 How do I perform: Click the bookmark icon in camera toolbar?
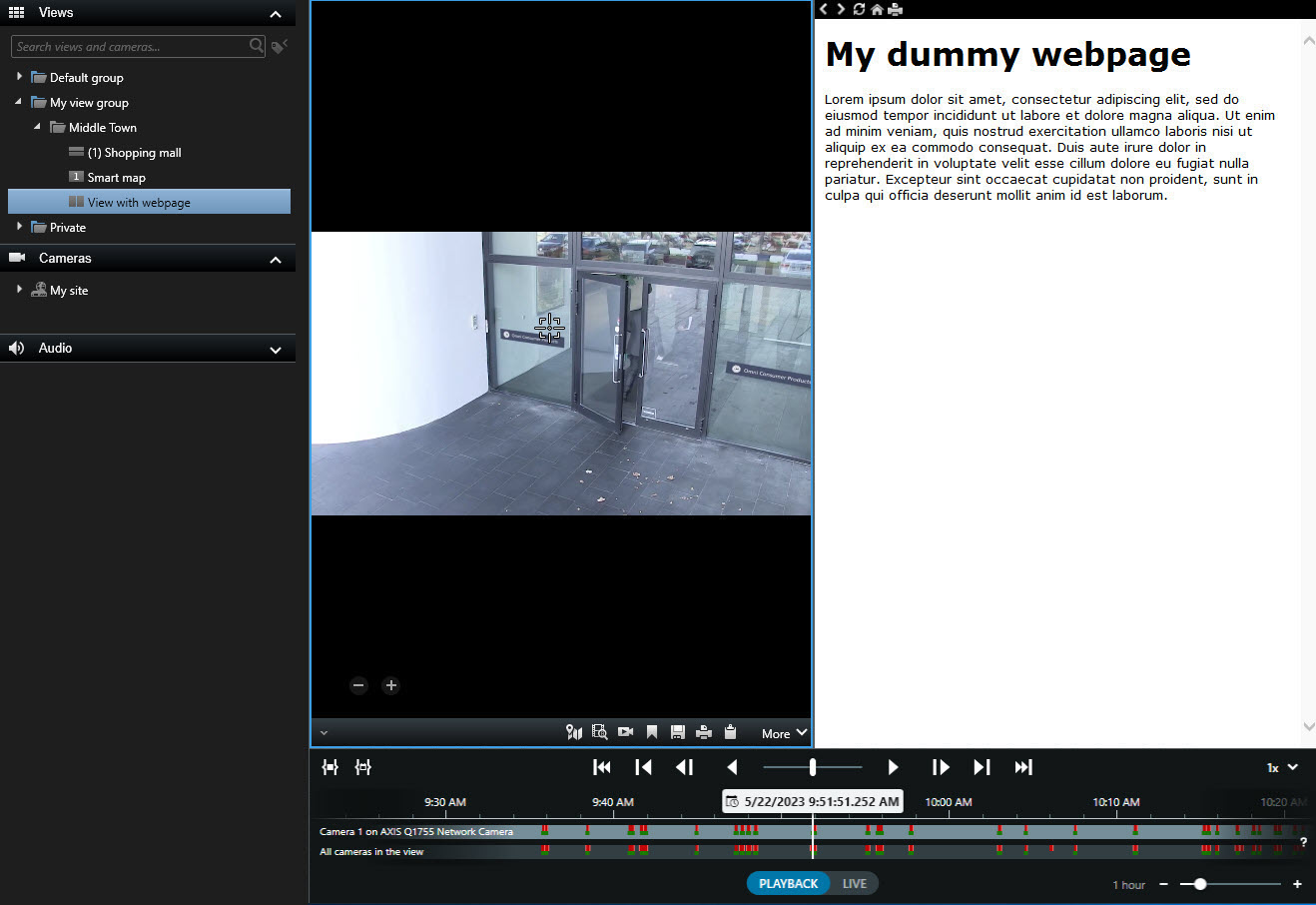(652, 732)
